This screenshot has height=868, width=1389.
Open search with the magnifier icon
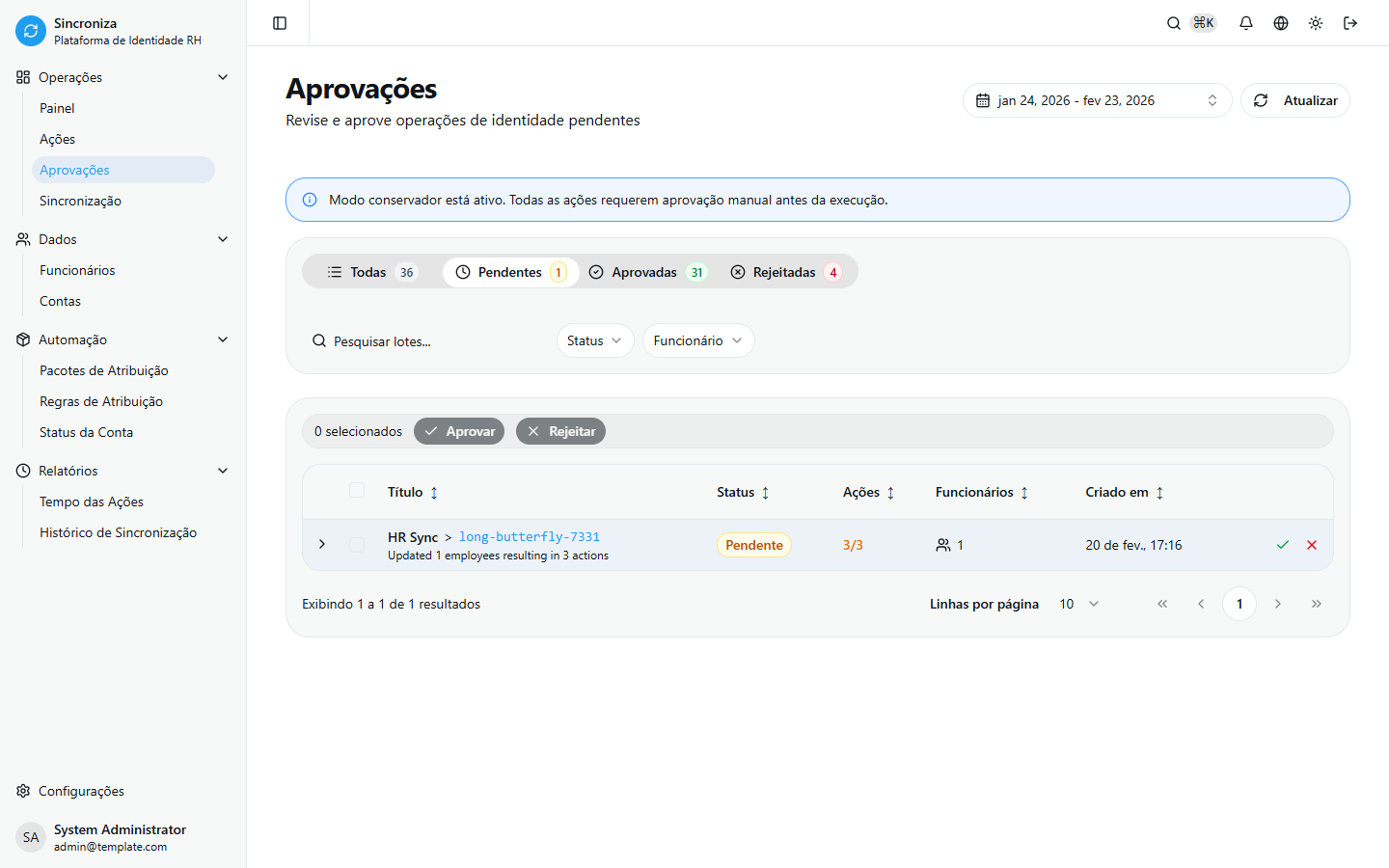click(x=1174, y=23)
